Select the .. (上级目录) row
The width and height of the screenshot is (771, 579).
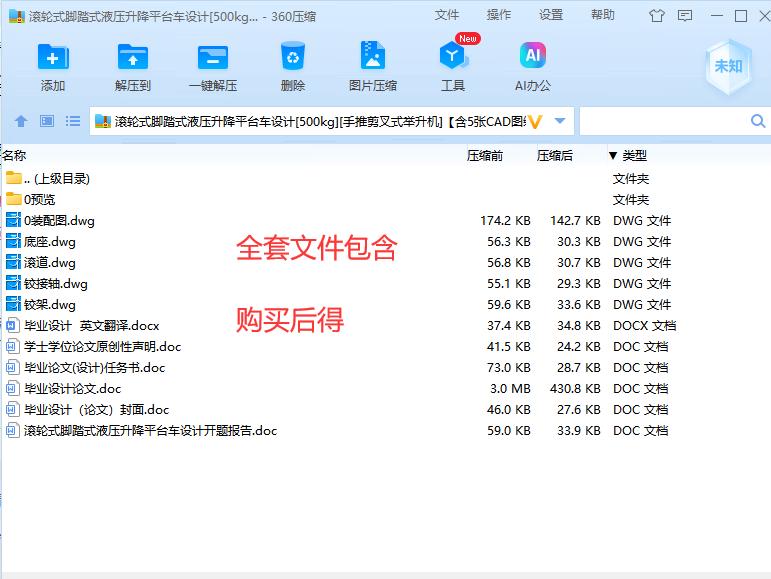click(x=386, y=178)
